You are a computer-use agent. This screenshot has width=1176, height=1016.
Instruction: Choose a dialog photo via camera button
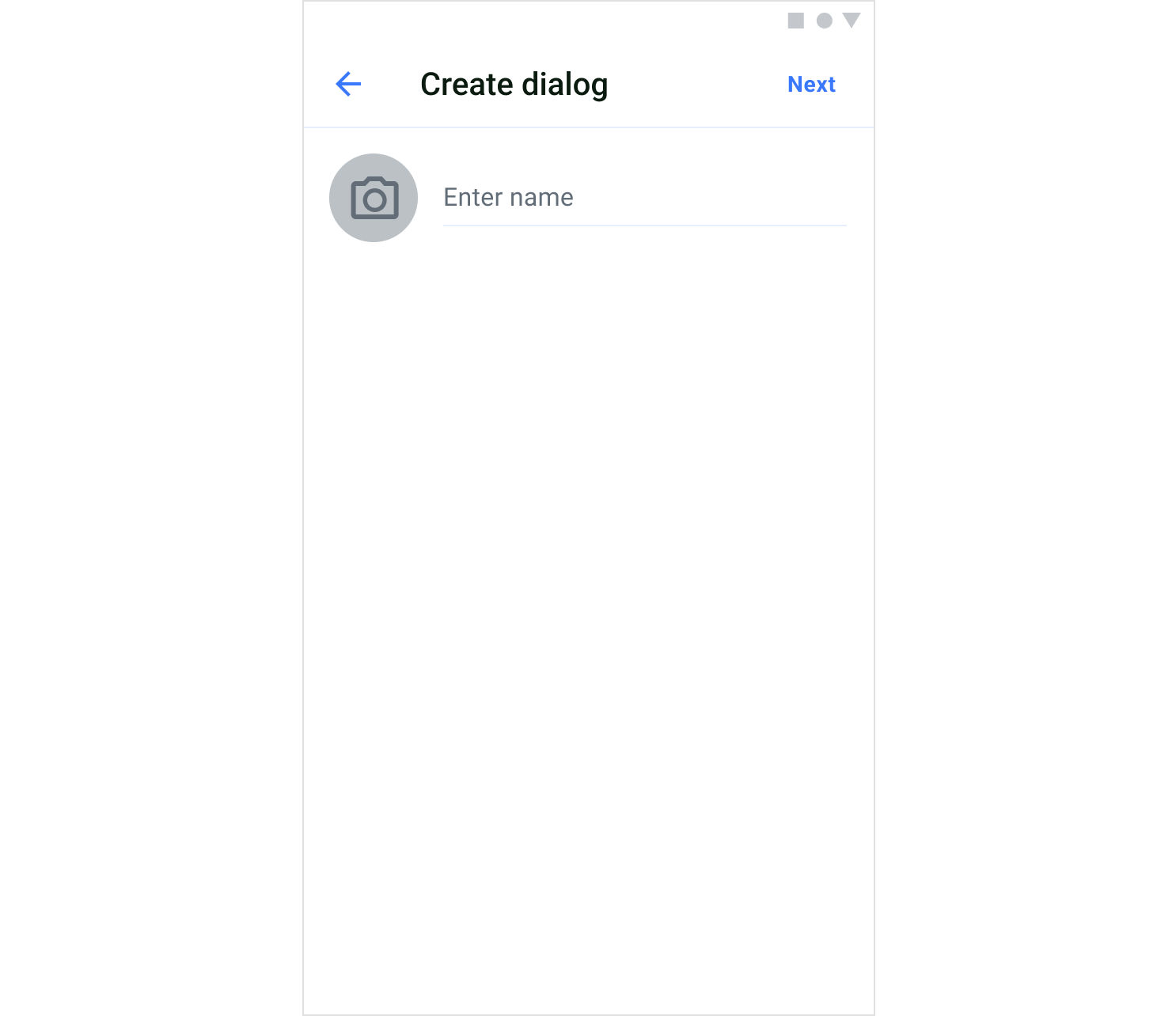click(x=374, y=198)
